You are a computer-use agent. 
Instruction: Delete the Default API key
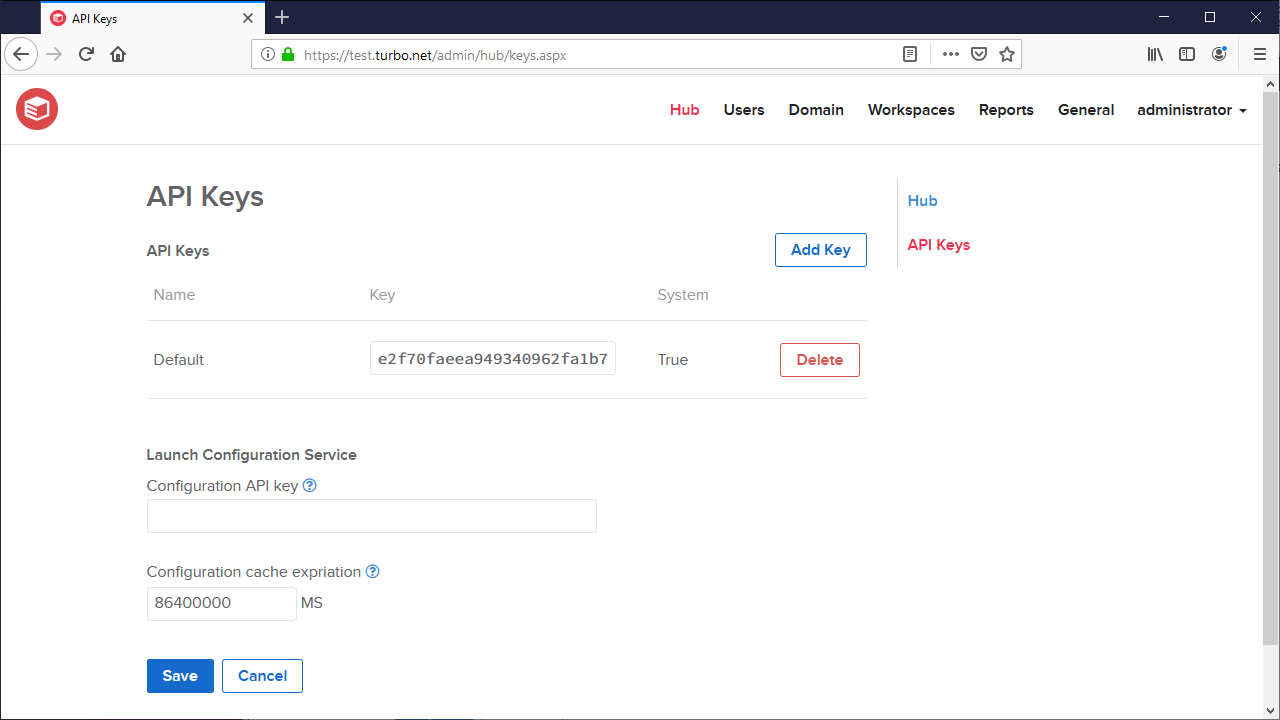point(819,359)
